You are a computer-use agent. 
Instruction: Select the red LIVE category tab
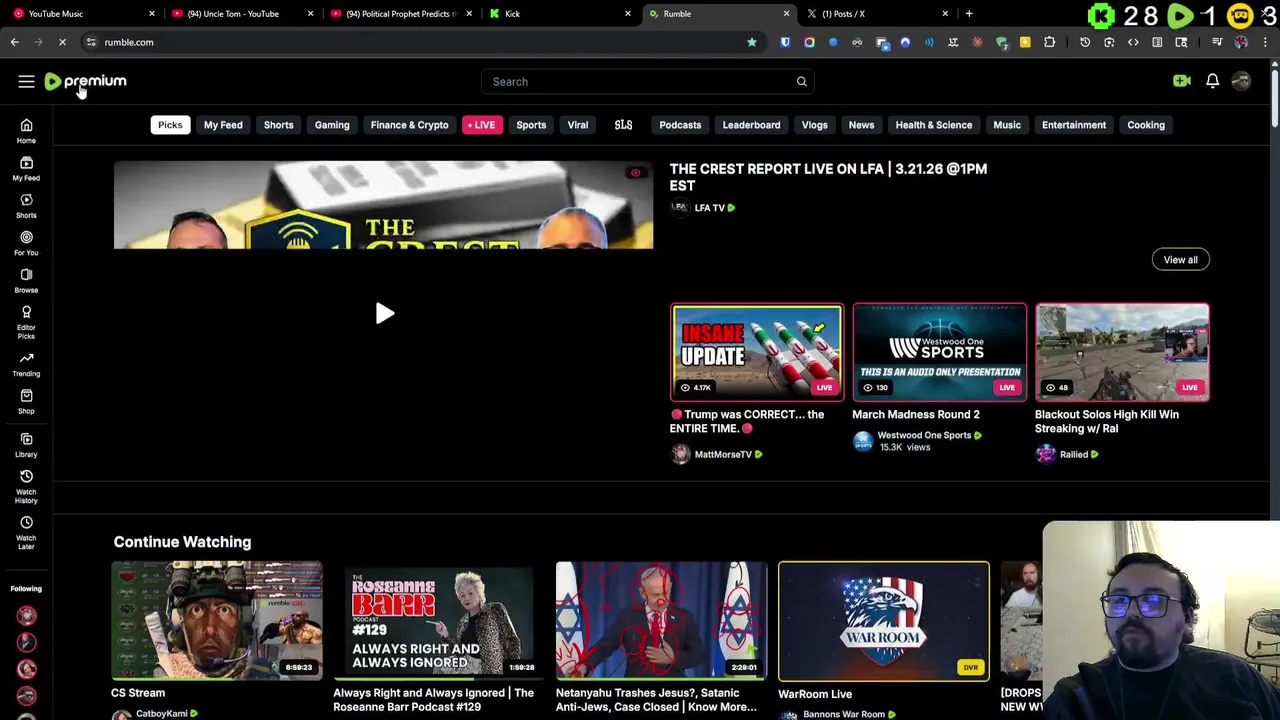(x=481, y=125)
